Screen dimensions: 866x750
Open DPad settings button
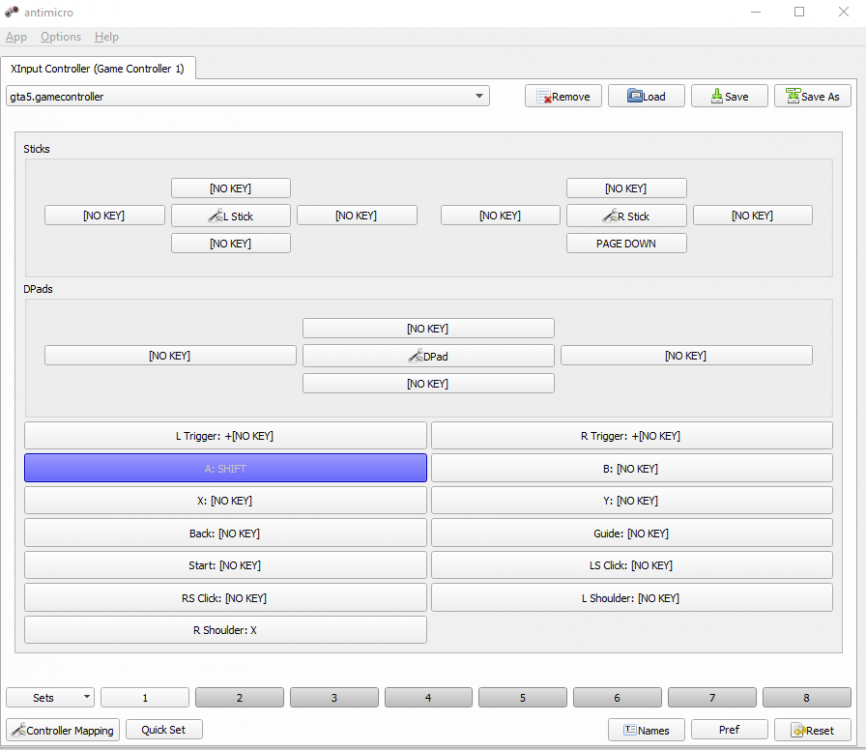tap(428, 356)
